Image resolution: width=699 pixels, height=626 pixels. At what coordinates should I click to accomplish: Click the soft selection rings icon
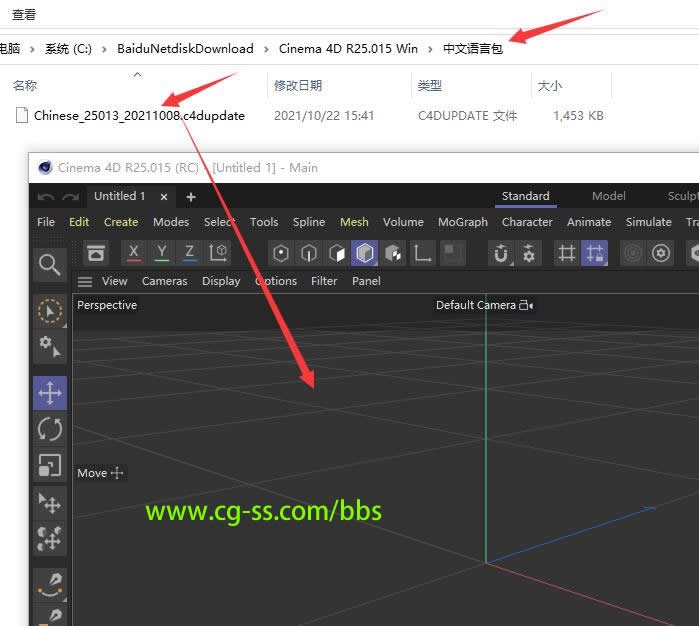(633, 253)
